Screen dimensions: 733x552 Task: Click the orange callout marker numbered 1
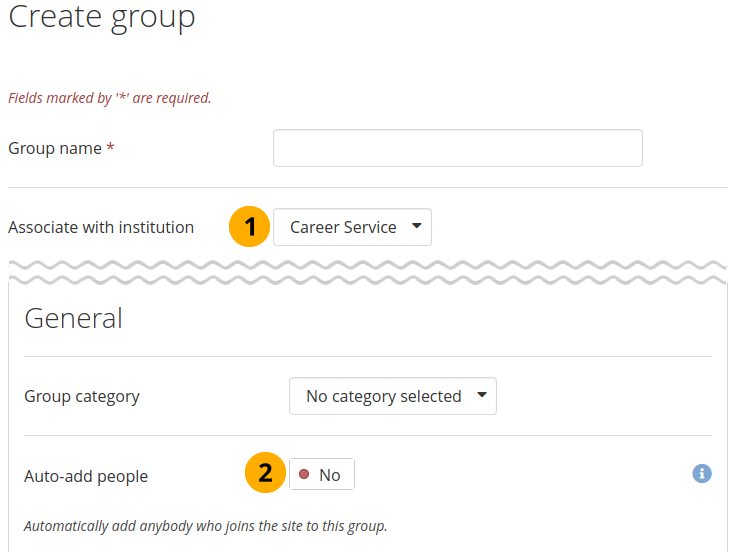(x=250, y=227)
